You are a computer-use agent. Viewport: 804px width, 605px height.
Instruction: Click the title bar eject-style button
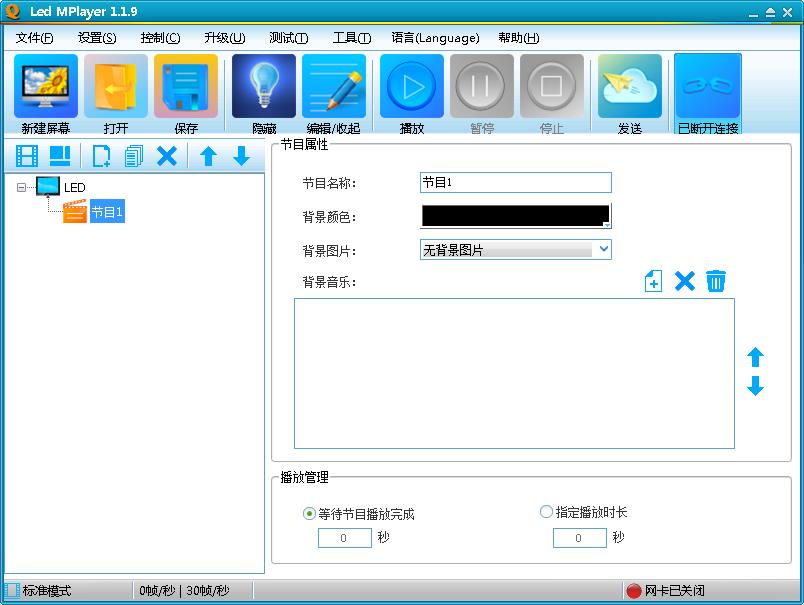(x=770, y=13)
